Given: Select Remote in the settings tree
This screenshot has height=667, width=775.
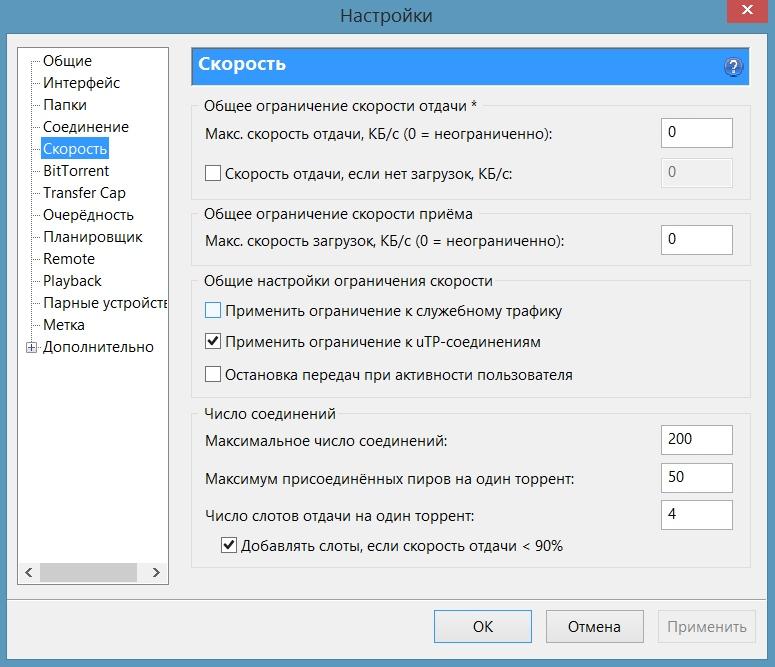Looking at the screenshot, I should pos(69,259).
